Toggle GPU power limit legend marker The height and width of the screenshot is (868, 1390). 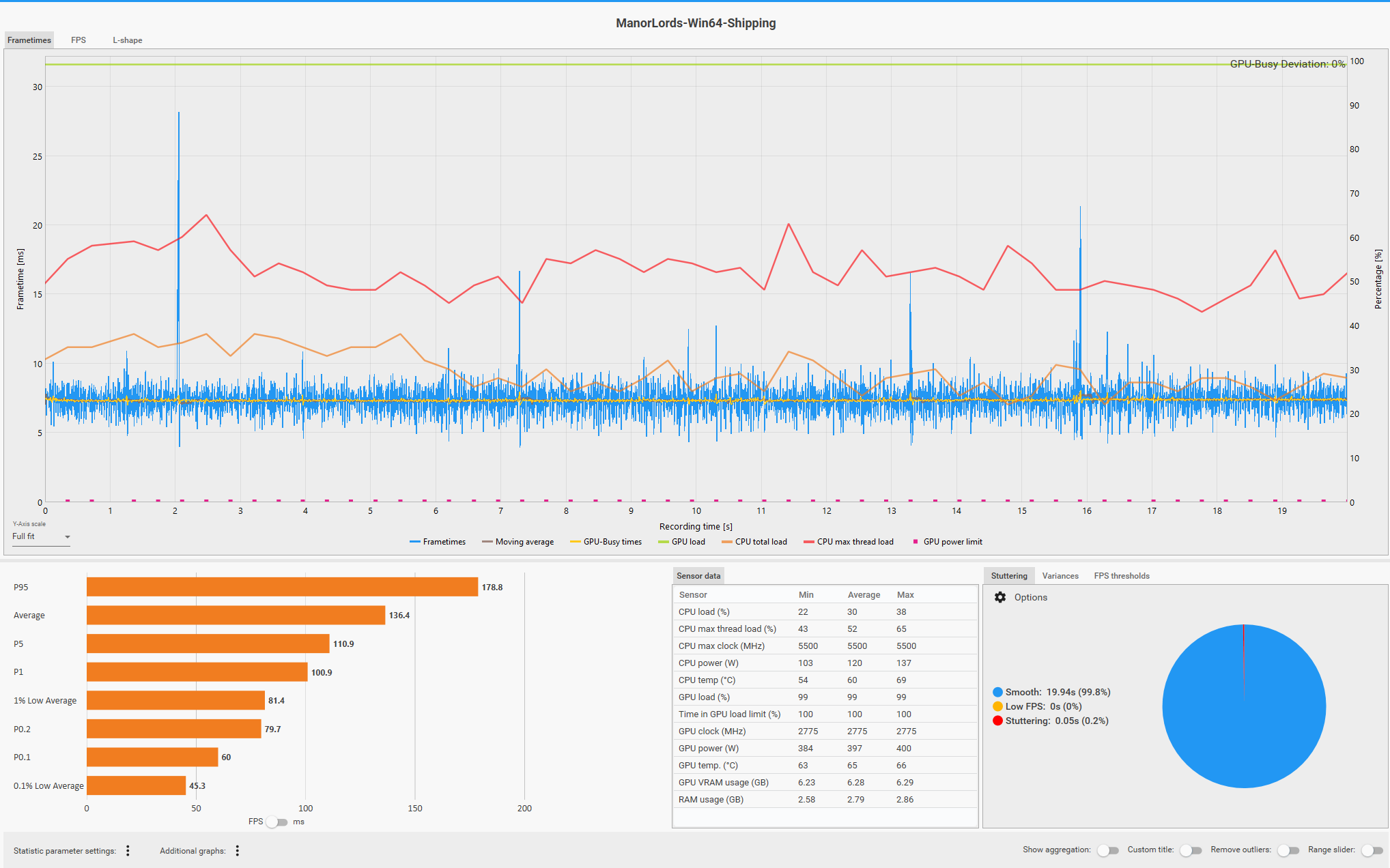916,542
